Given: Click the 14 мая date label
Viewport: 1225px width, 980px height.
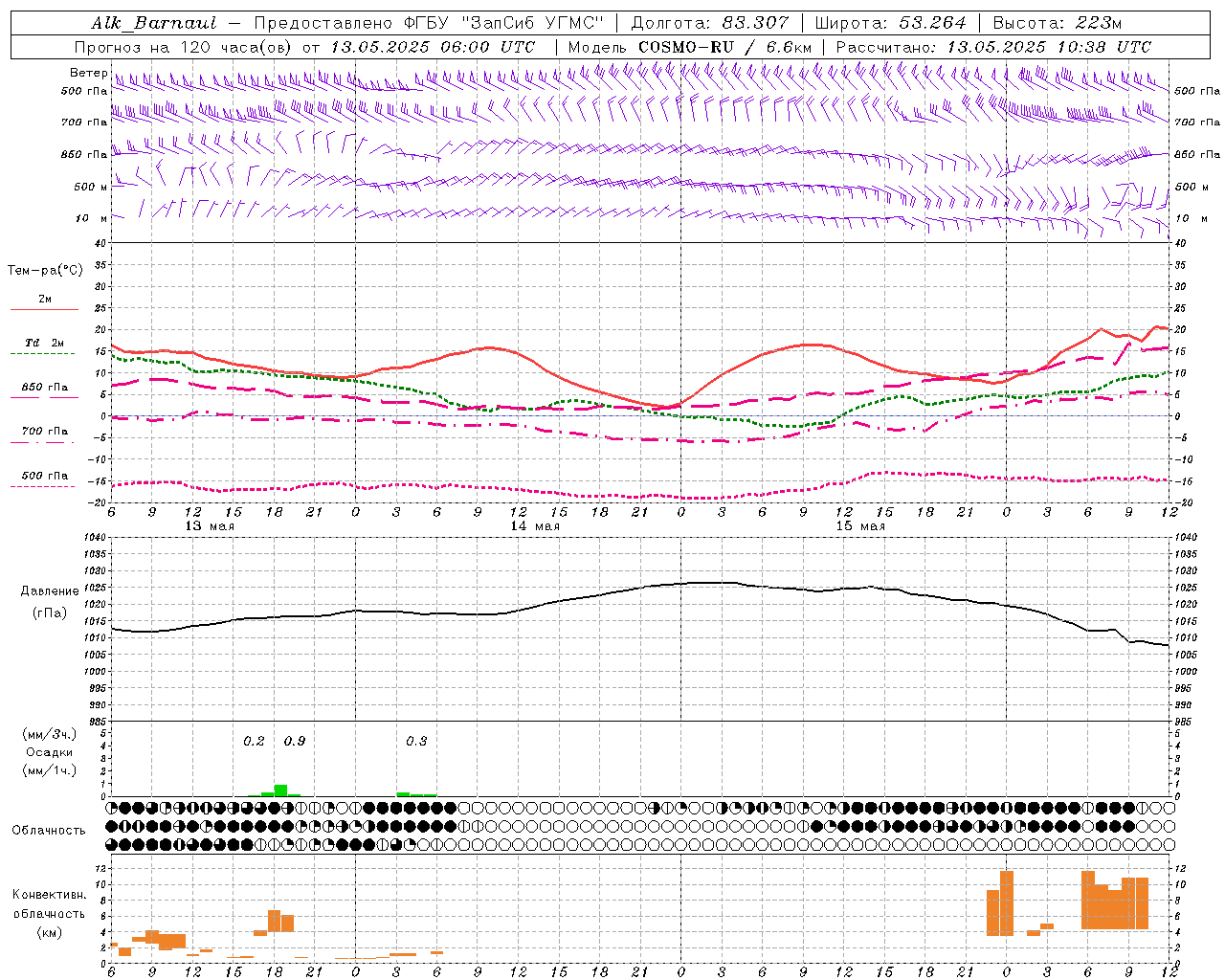Looking at the screenshot, I should point(535,526).
